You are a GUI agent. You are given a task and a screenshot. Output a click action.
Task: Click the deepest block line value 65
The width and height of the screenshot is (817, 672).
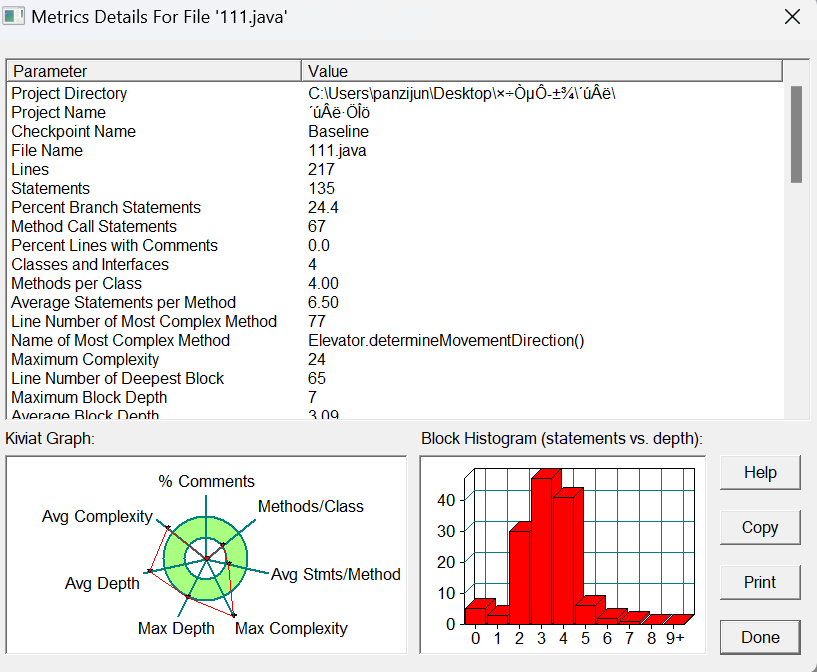pyautogui.click(x=316, y=378)
